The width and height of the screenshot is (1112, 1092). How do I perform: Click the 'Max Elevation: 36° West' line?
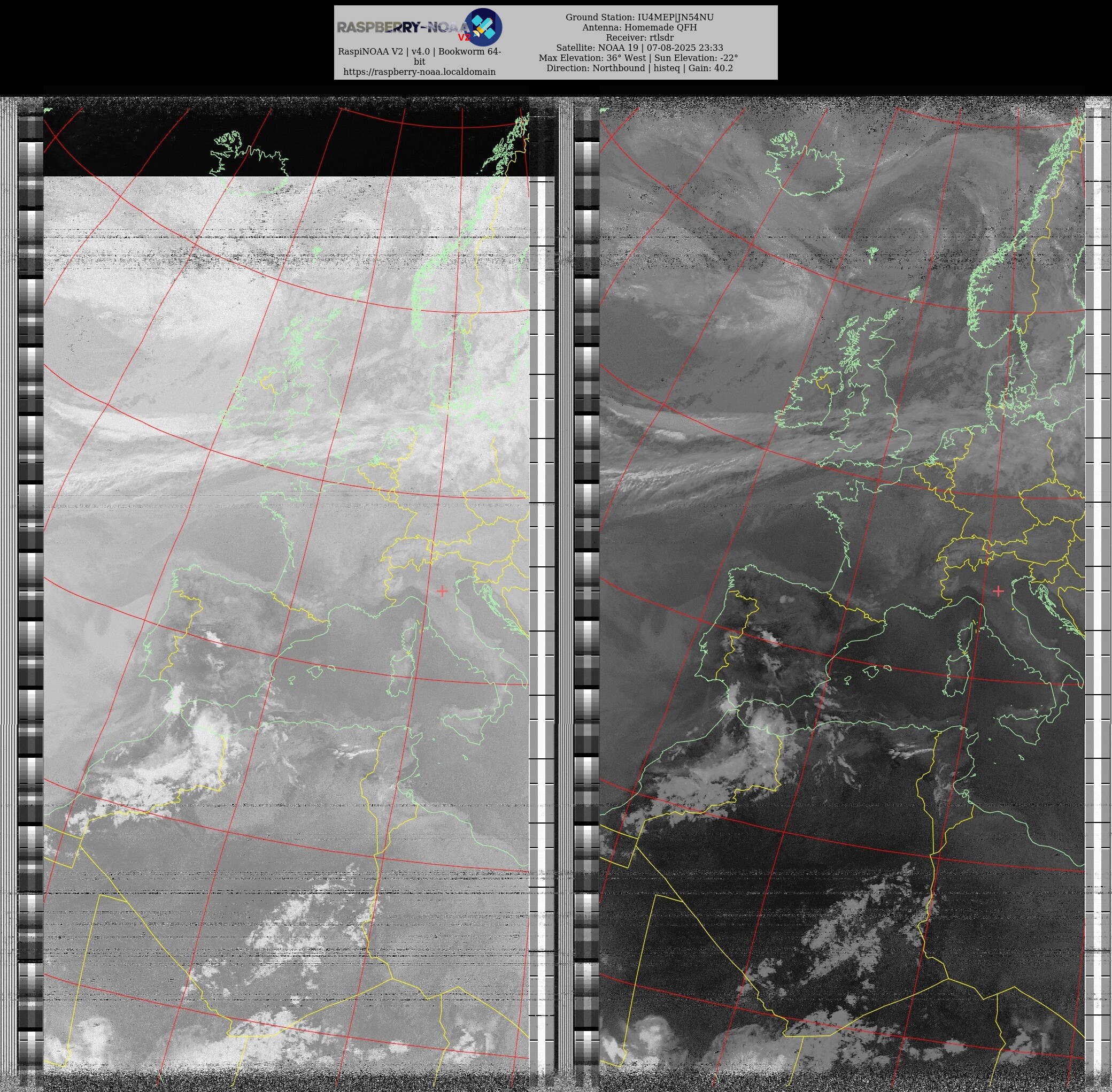[638, 58]
